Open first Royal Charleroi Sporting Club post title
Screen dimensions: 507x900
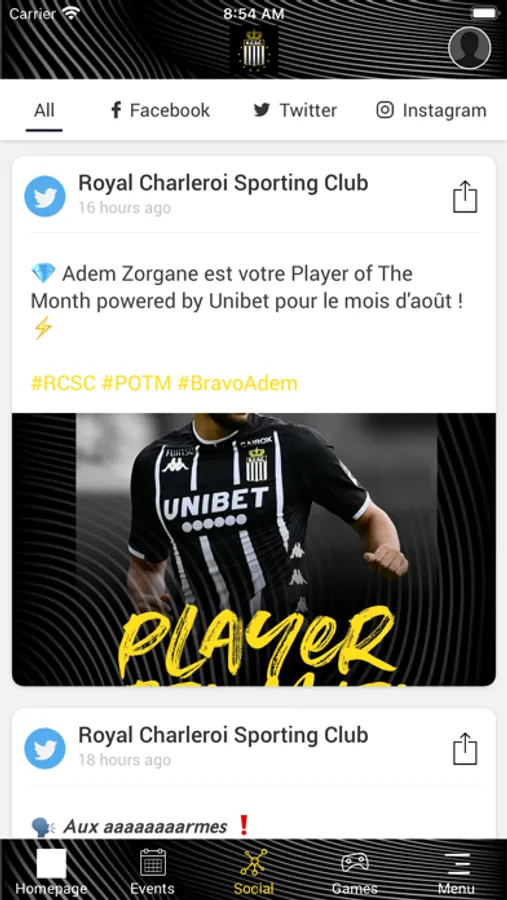223,183
